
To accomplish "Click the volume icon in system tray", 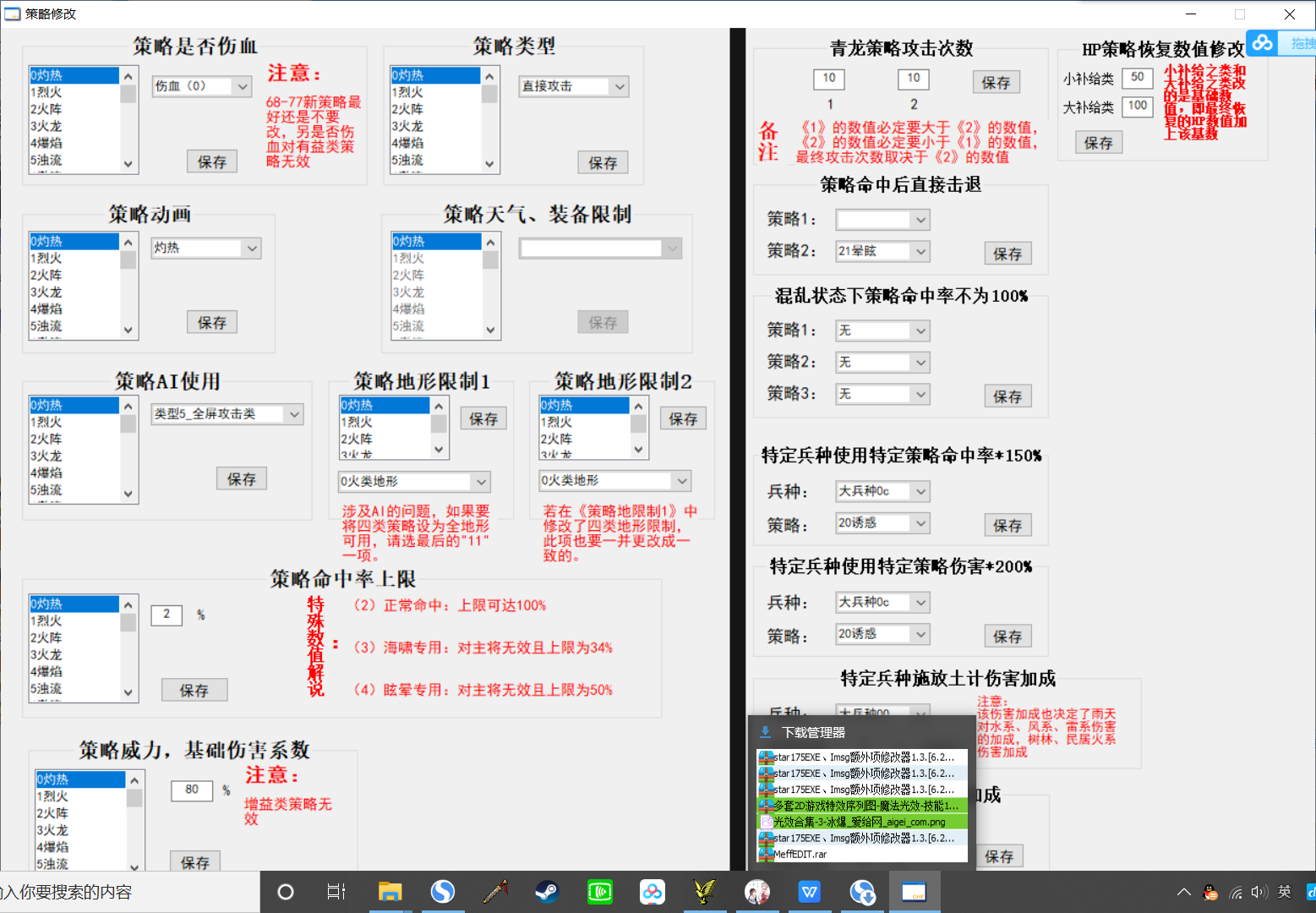I will coord(1259,892).
